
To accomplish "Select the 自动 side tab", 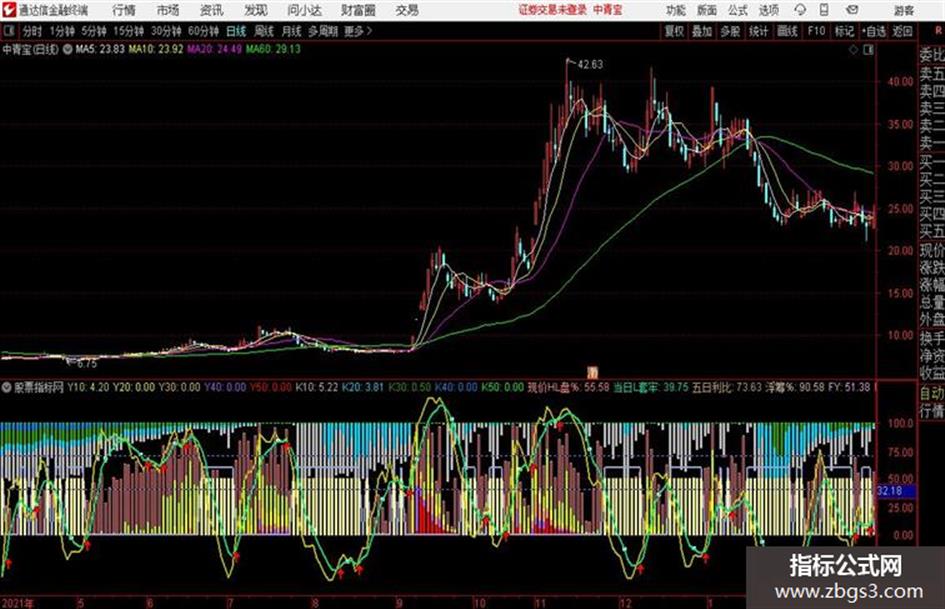I will click(x=931, y=393).
